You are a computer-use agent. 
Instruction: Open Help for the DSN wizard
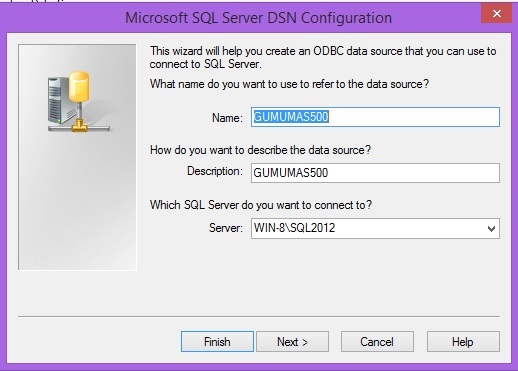click(x=463, y=341)
